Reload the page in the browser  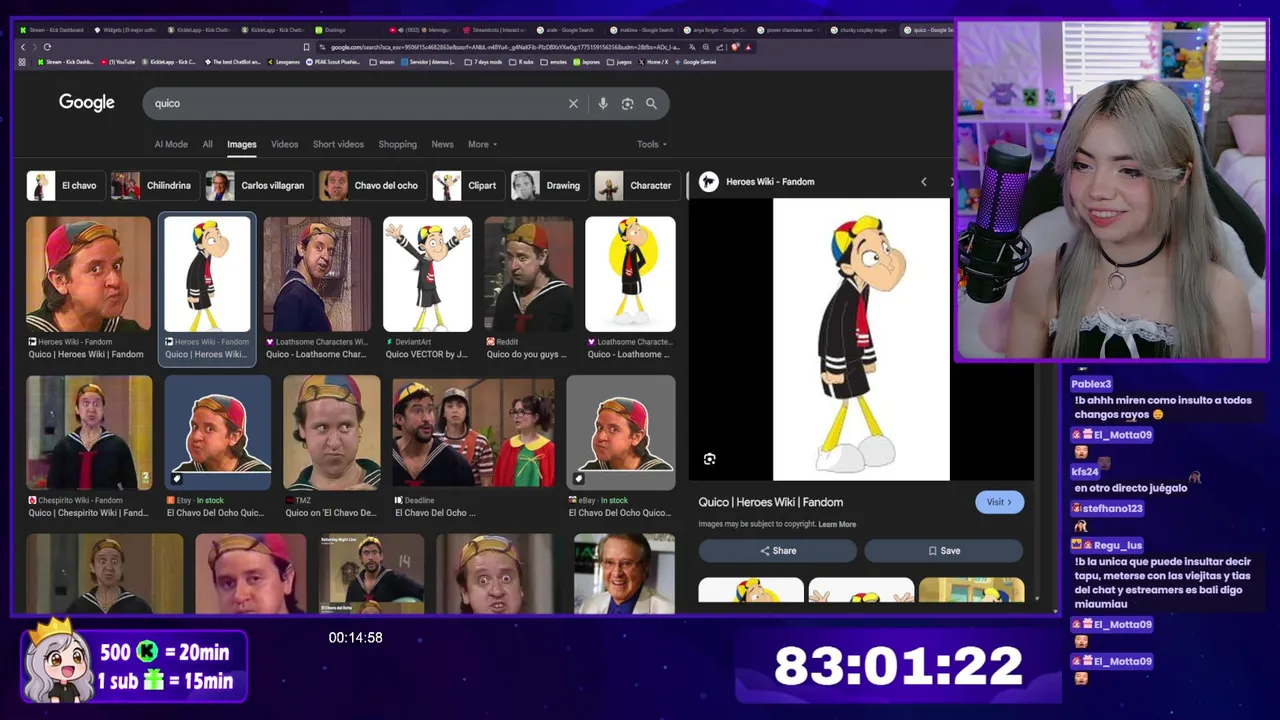(x=47, y=47)
